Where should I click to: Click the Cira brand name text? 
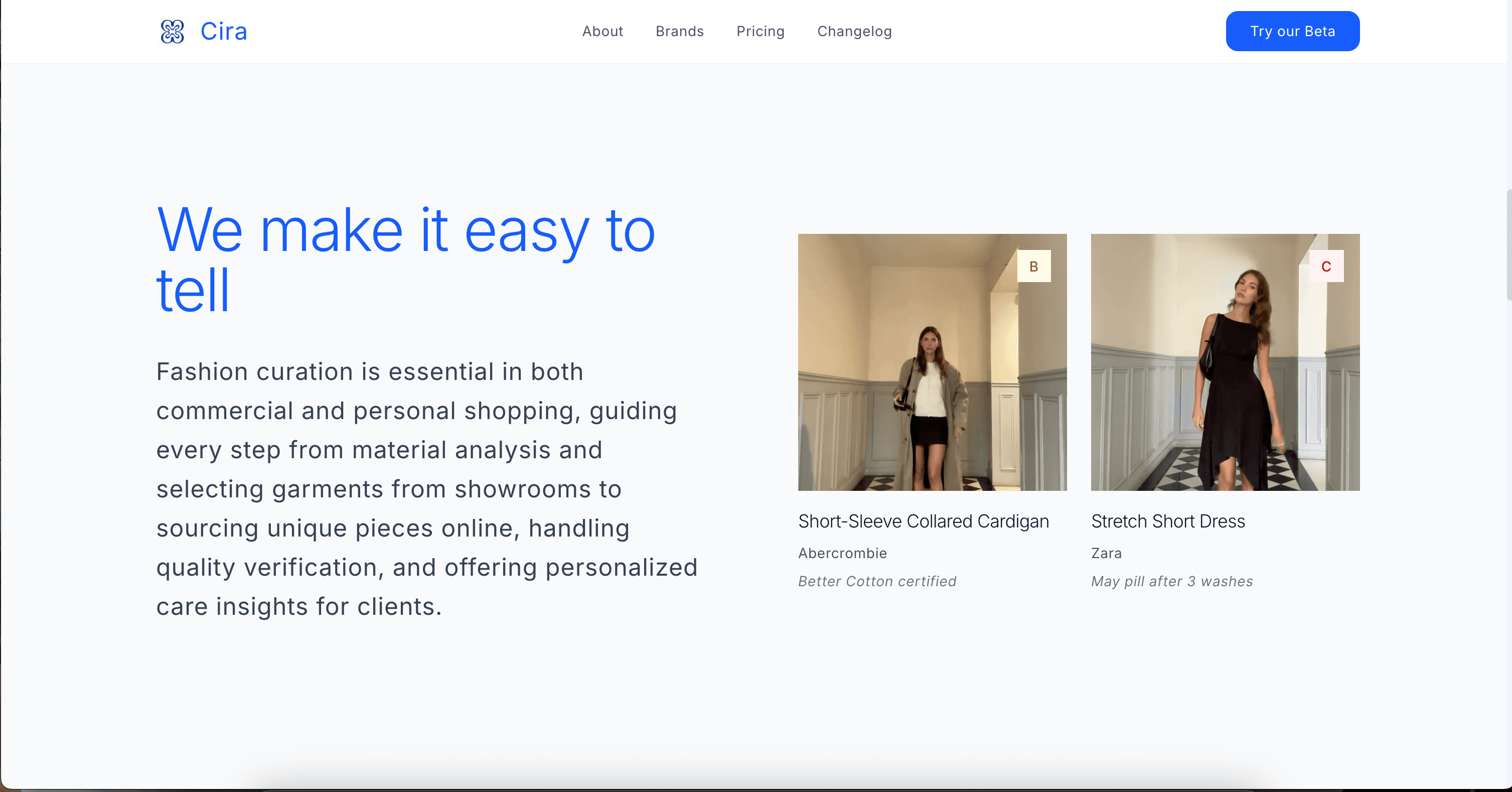[224, 32]
